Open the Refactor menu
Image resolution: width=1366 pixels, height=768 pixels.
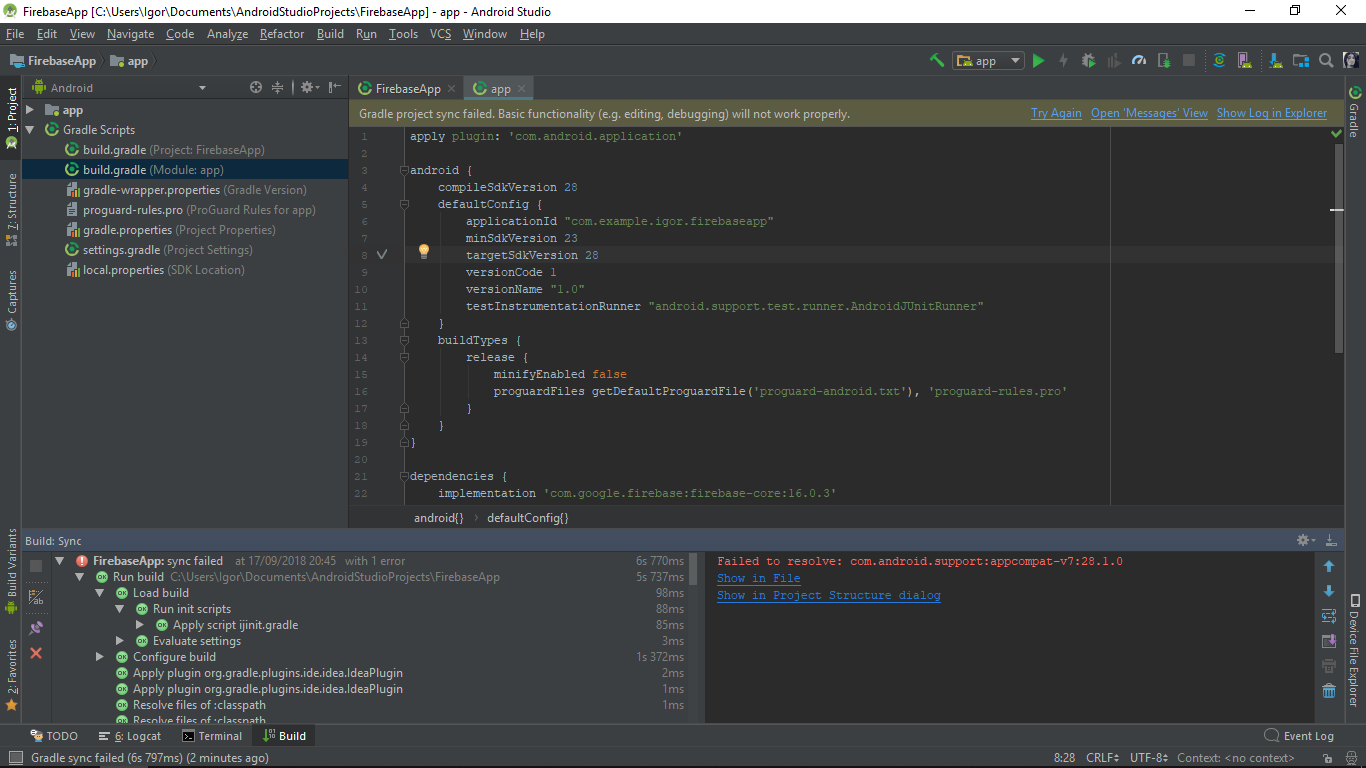pos(282,34)
